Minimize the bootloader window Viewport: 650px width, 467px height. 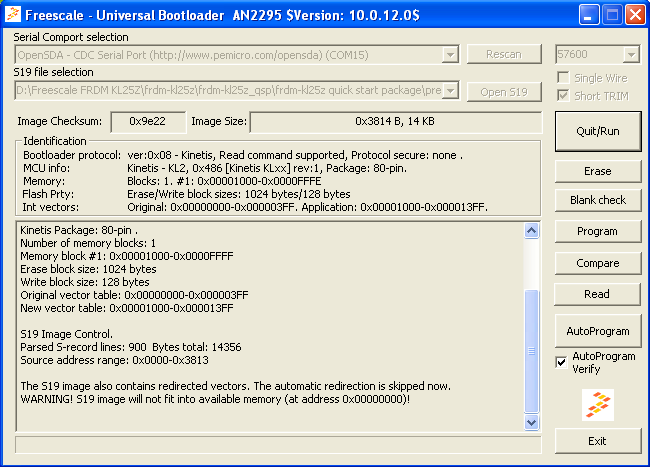coord(589,15)
